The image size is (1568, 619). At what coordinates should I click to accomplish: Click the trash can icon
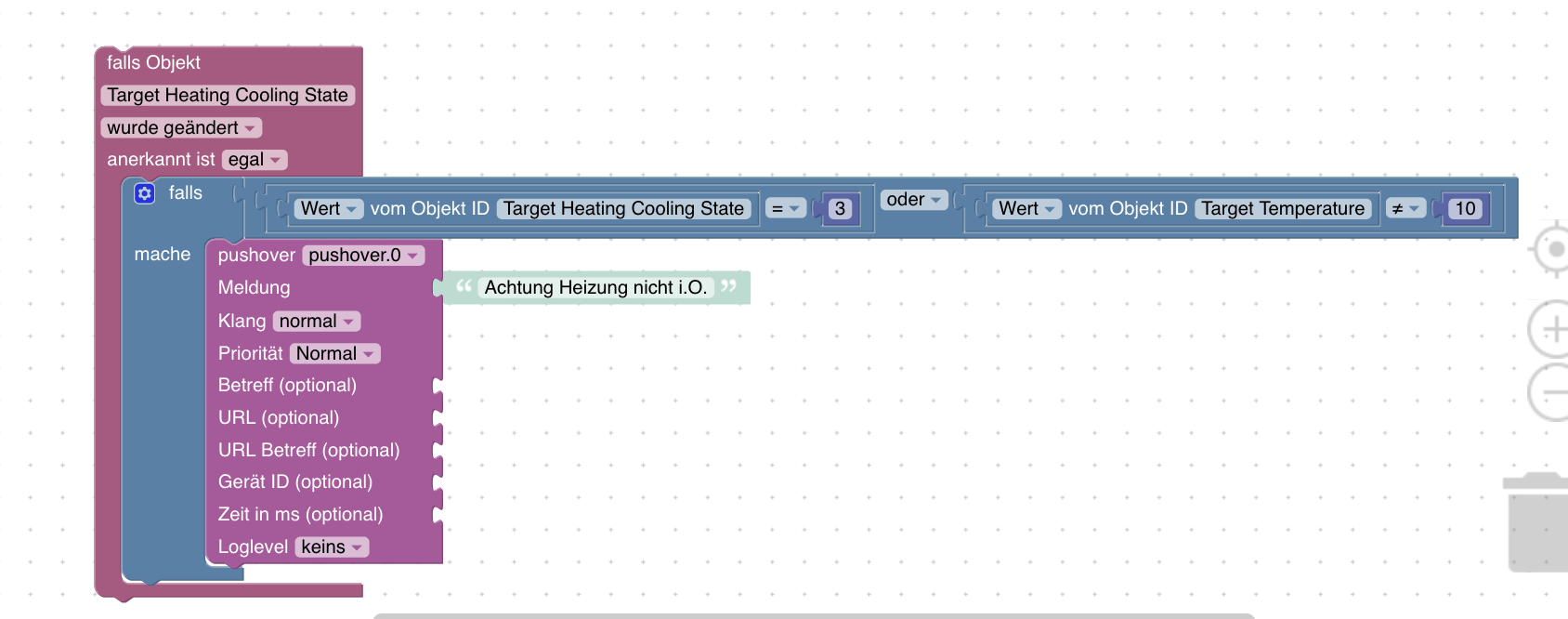(1536, 522)
